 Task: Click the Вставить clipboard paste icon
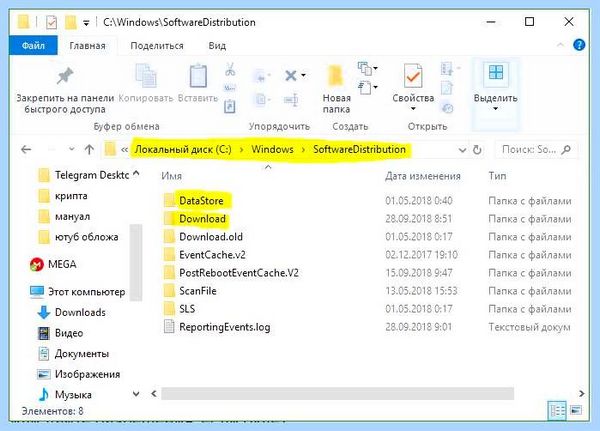coord(198,76)
